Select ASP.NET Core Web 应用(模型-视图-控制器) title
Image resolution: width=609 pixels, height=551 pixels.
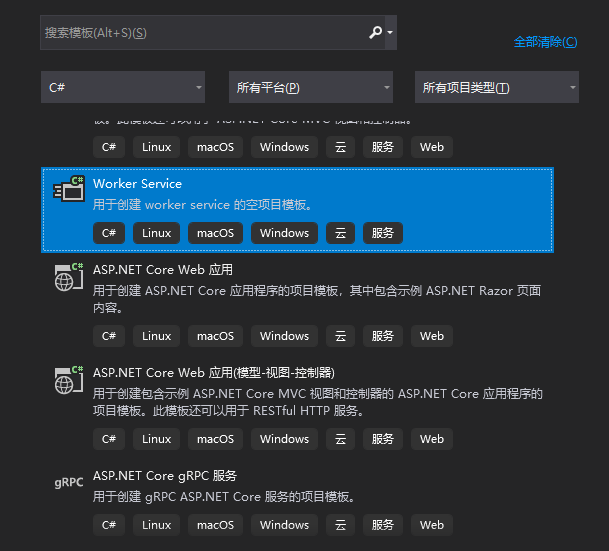click(x=214, y=373)
